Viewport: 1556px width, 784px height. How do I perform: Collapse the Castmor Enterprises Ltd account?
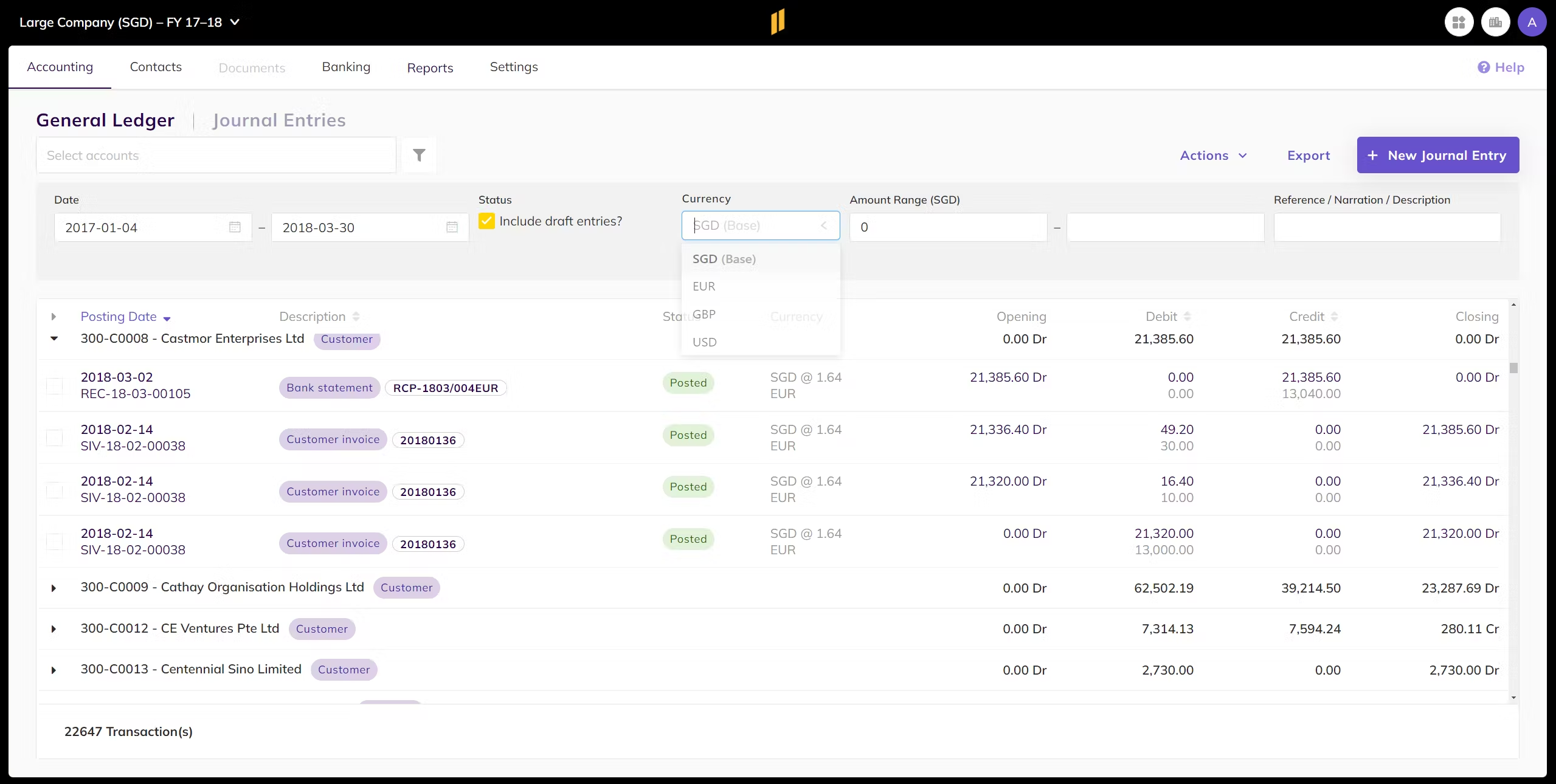(54, 339)
